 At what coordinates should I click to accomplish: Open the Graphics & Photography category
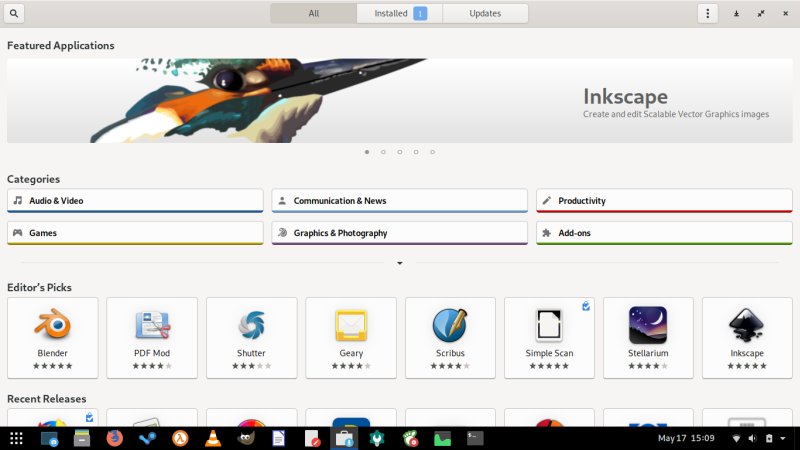coord(399,233)
